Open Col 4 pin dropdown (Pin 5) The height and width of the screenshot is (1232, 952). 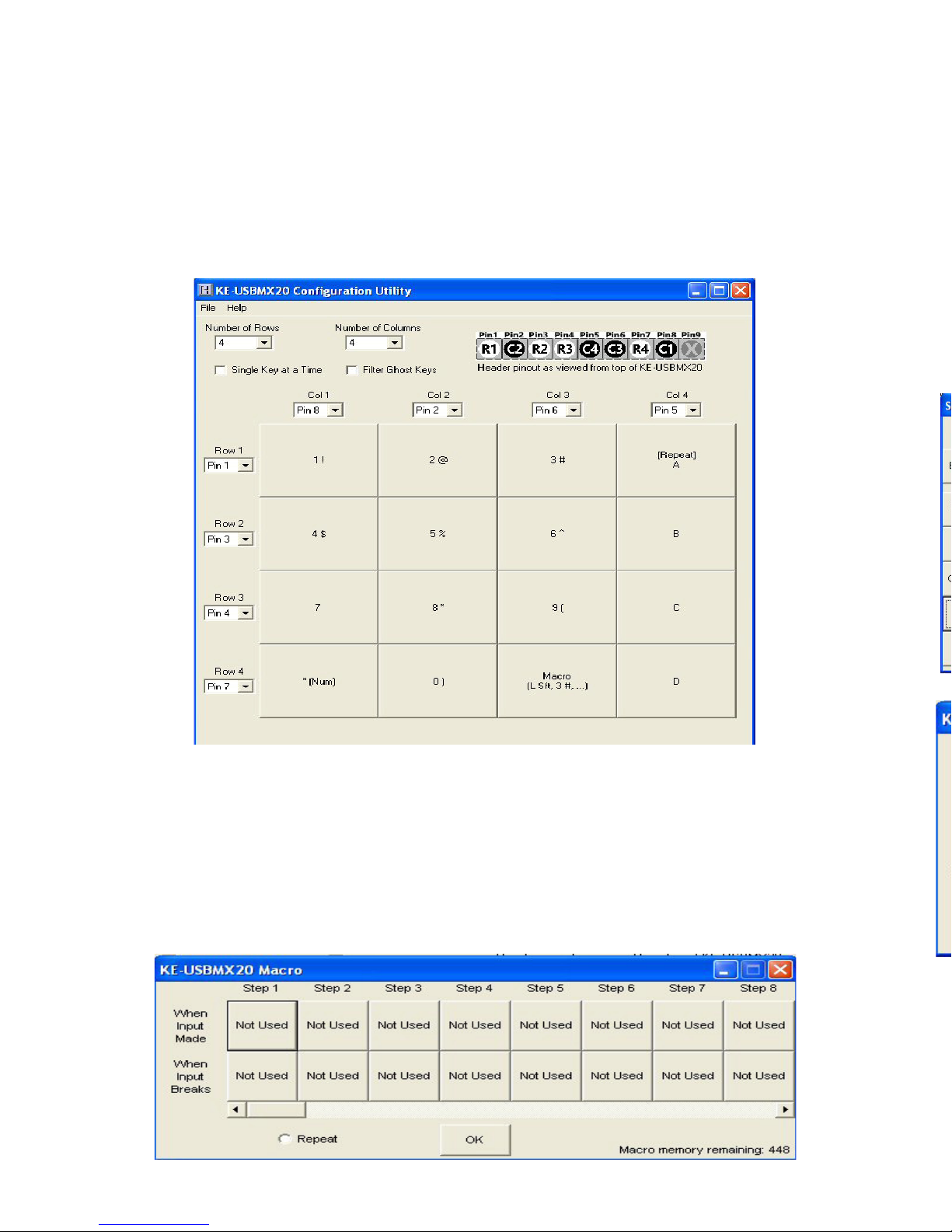click(x=693, y=410)
